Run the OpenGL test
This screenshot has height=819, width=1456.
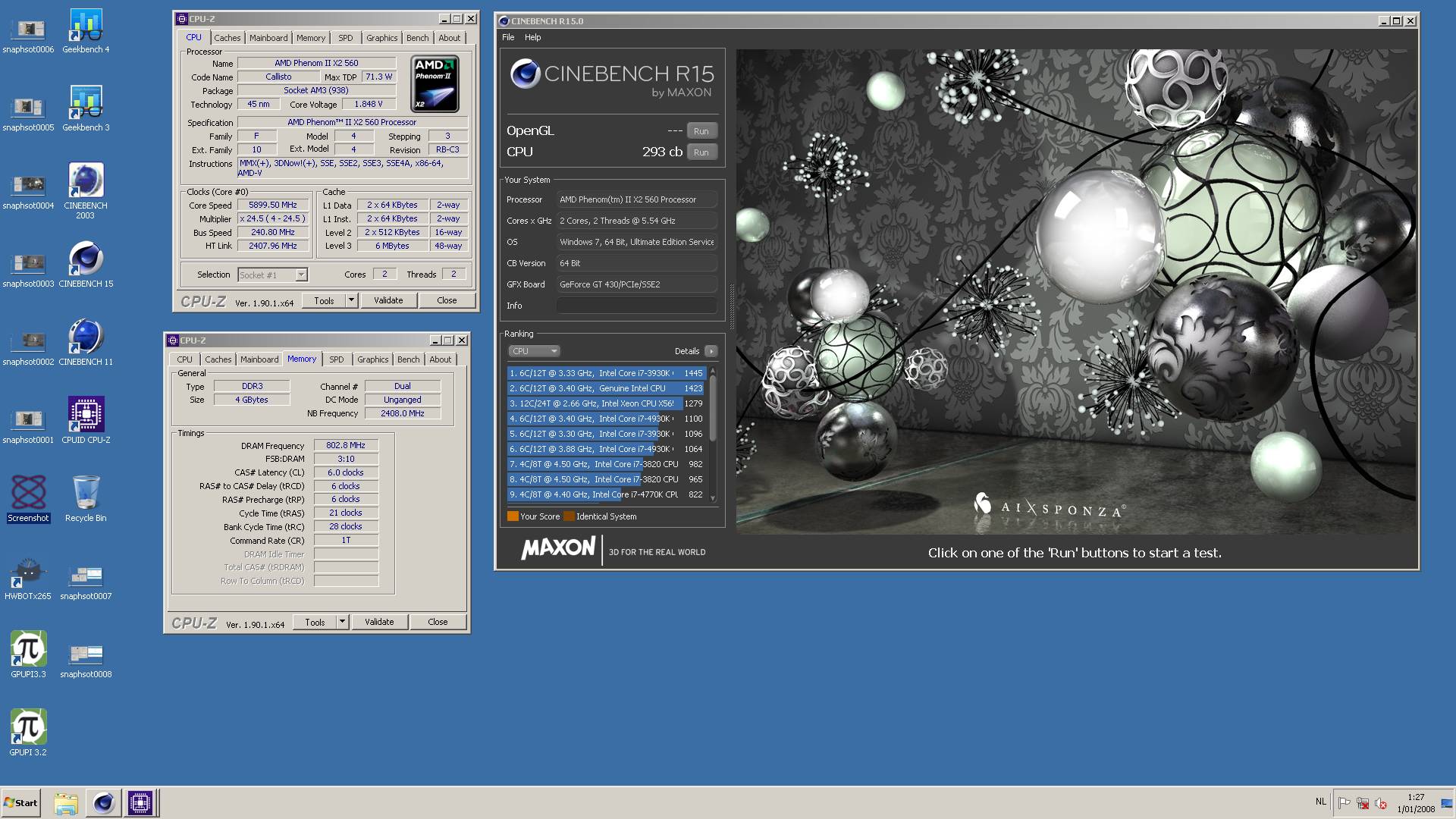pyautogui.click(x=701, y=131)
